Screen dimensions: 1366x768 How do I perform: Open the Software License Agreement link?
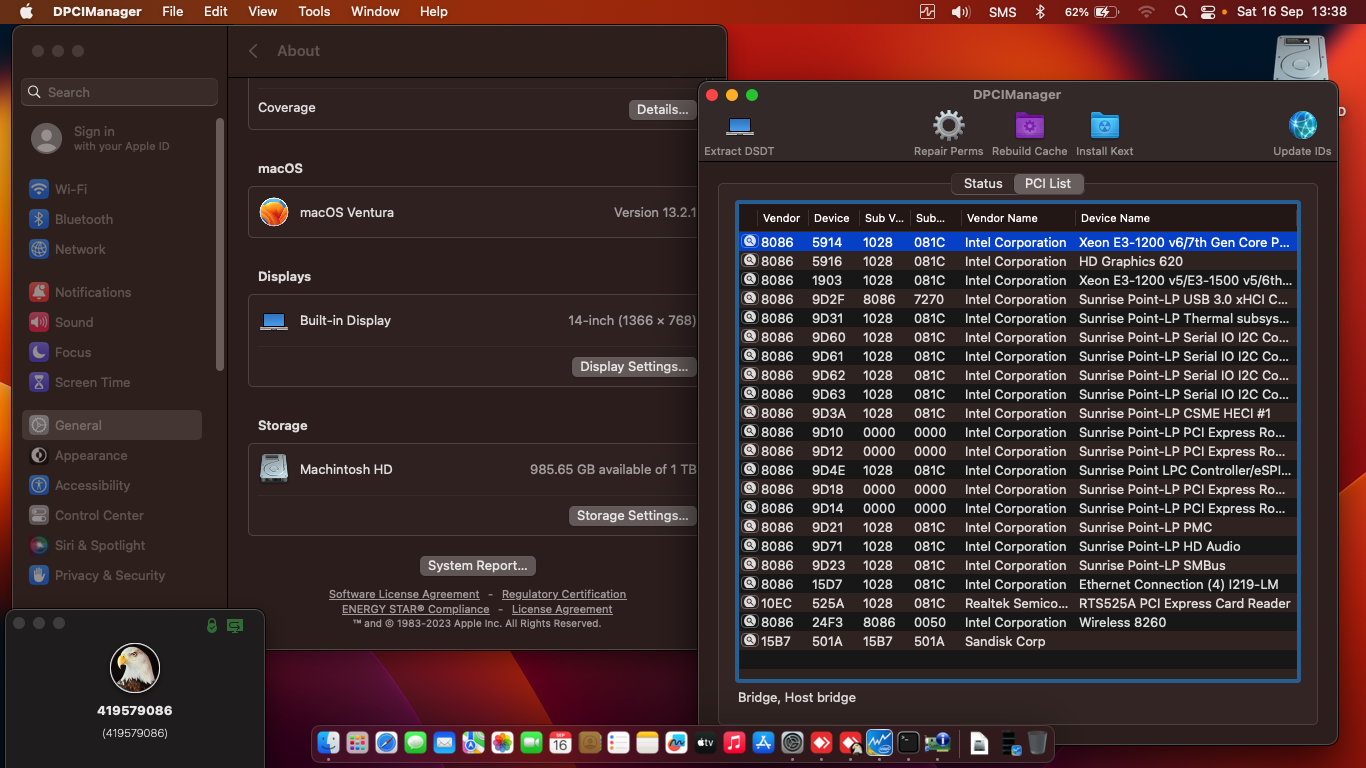404,593
